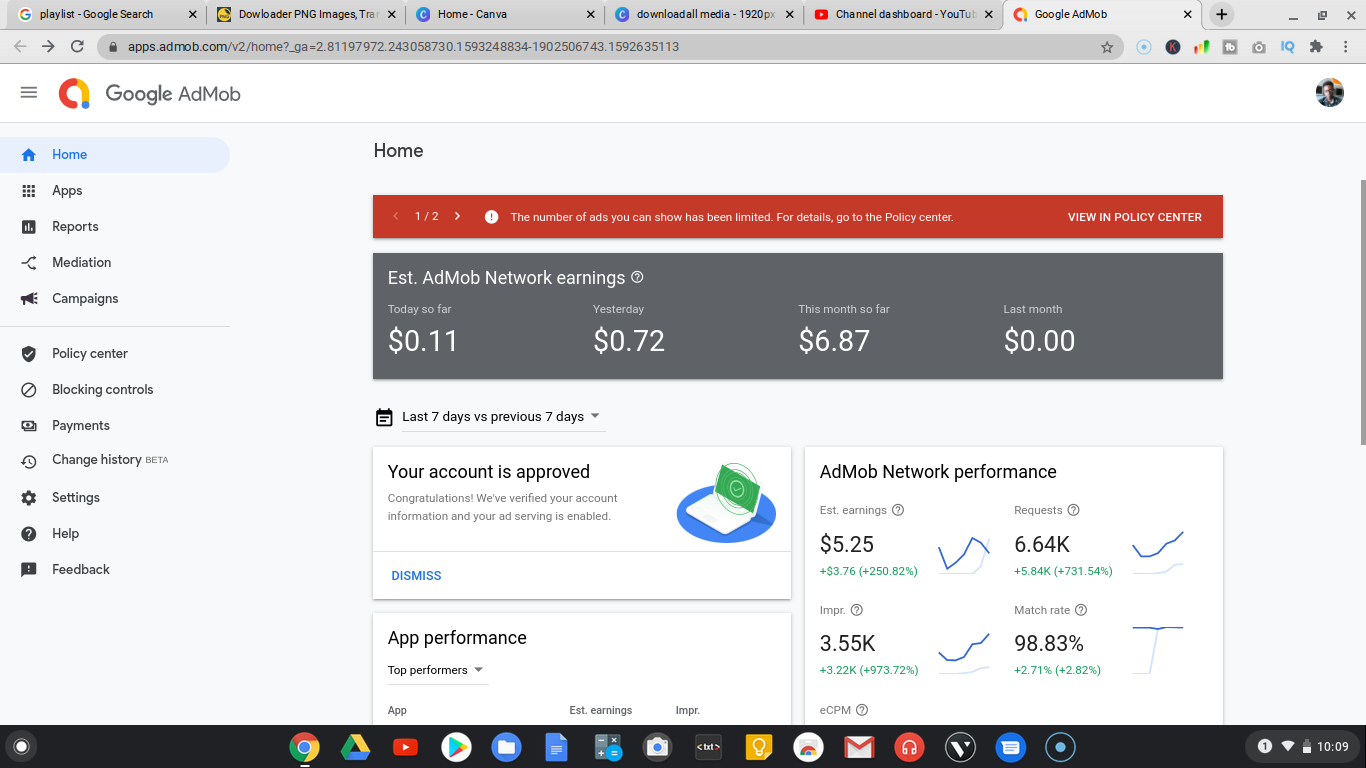Click the calendar icon by date range
The image size is (1366, 768).
point(384,417)
